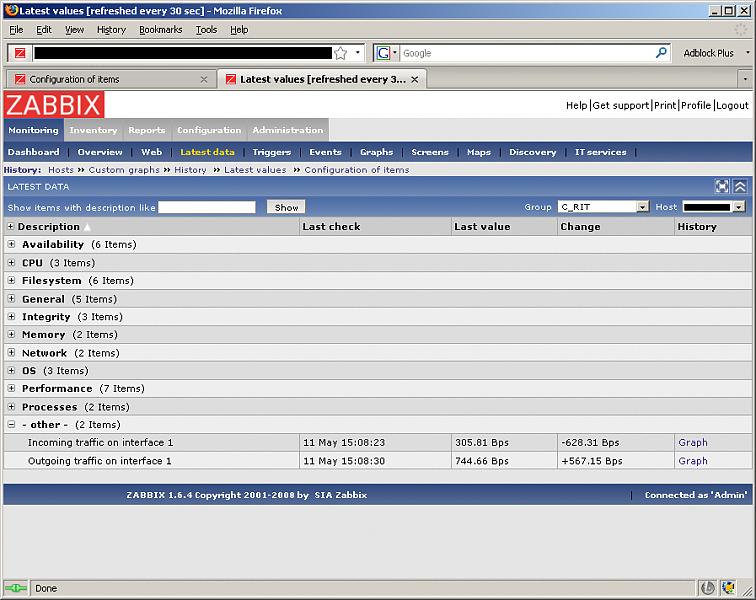Click the fullscreen icon in Latest Data header
Image resolution: width=756 pixels, height=600 pixels.
click(x=722, y=186)
